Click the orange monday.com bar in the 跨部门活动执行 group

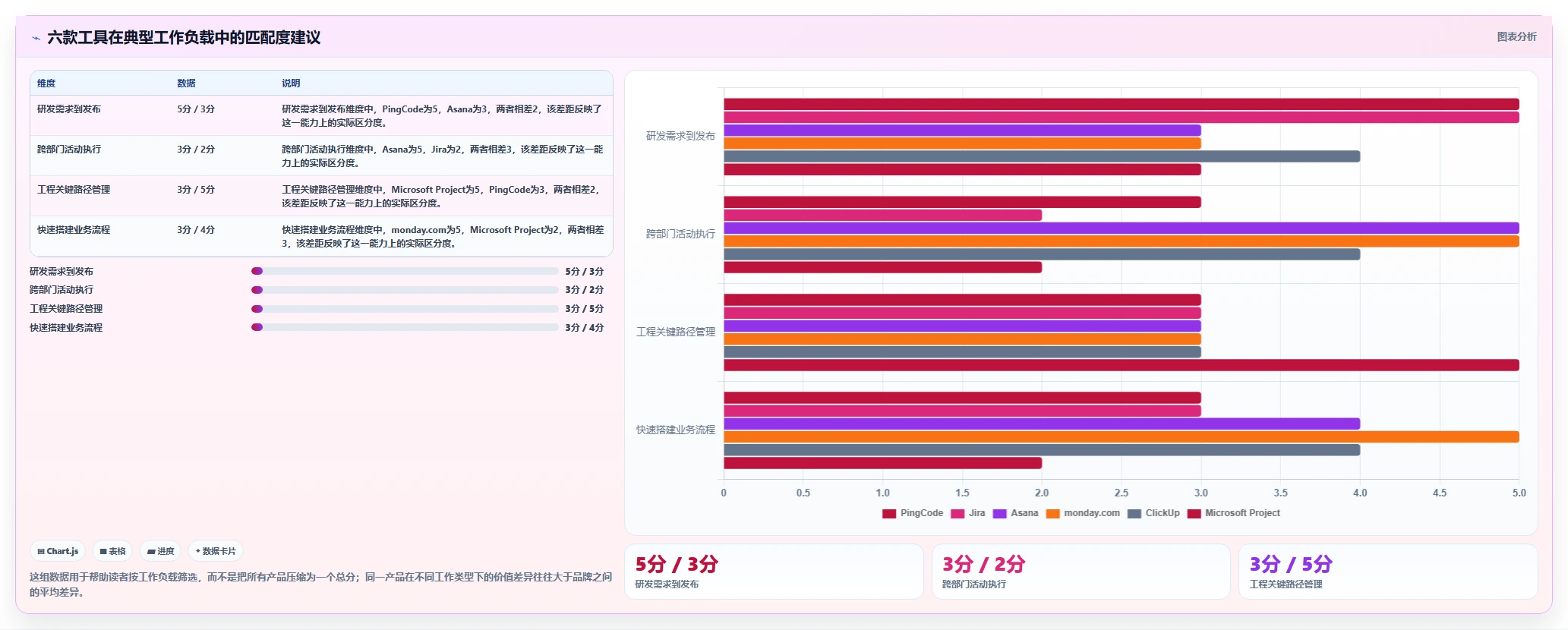point(1122,241)
